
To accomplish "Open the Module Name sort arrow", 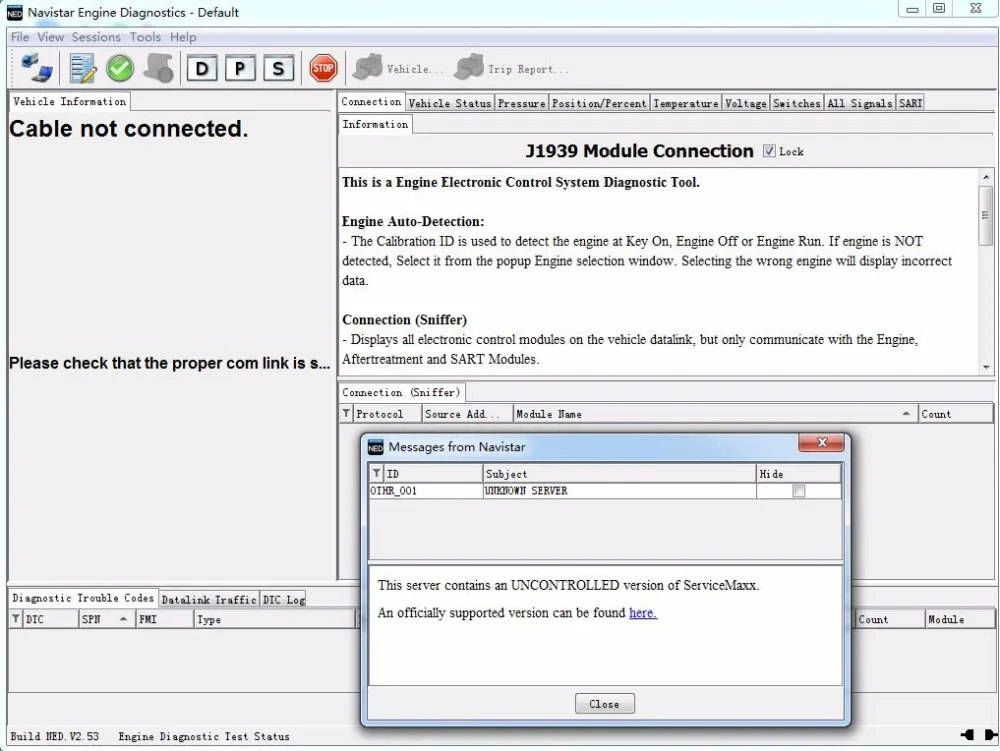I will tap(907, 413).
